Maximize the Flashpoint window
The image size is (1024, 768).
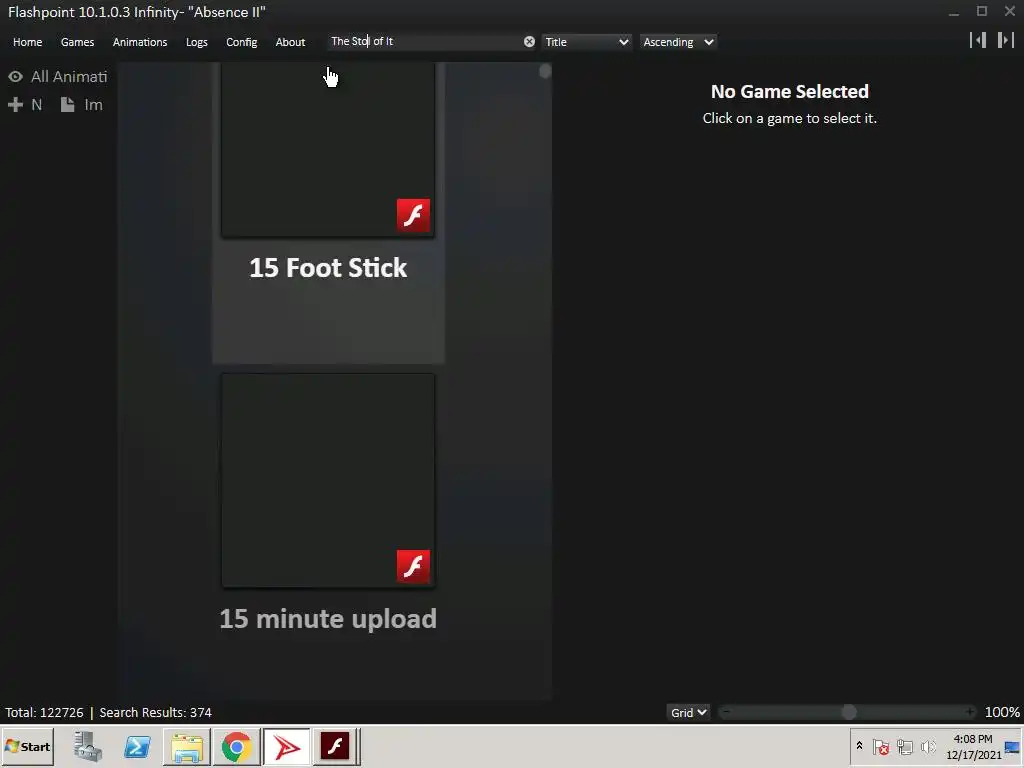(x=982, y=11)
